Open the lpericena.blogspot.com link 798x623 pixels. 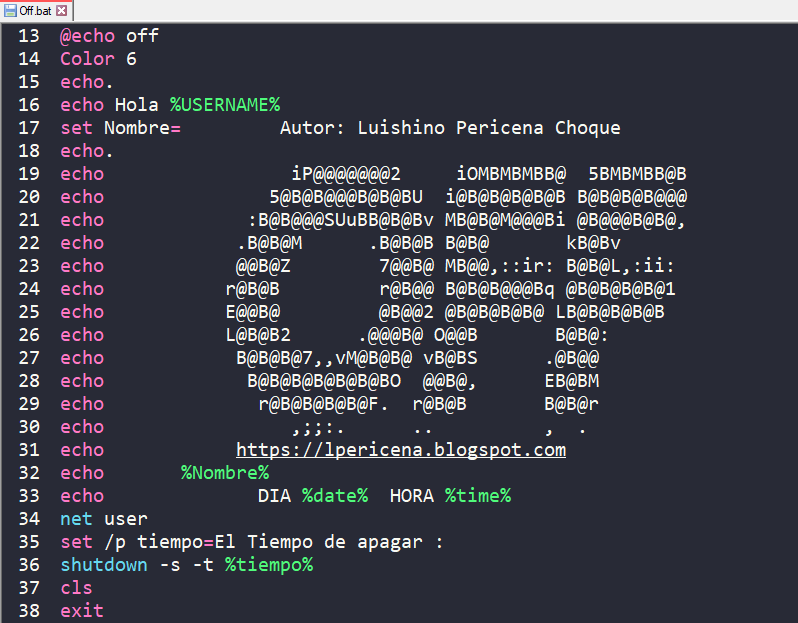[x=401, y=450]
